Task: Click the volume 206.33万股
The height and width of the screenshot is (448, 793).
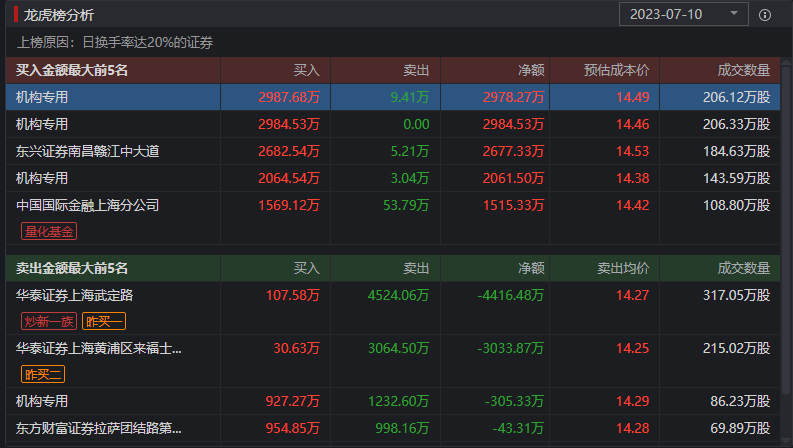Action: coord(736,124)
